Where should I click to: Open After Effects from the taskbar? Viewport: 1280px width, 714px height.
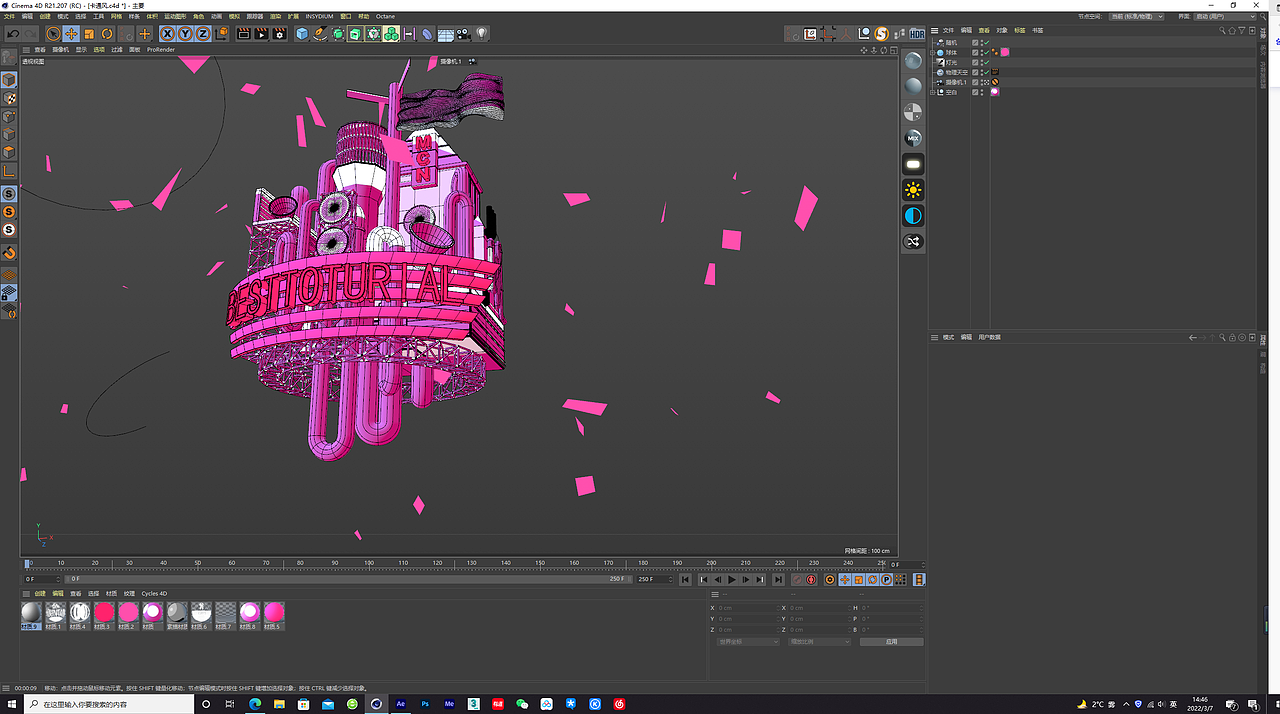coord(401,704)
